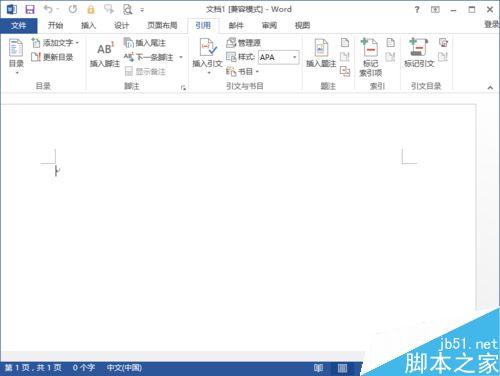Switch to the 视图 tab
Image resolution: width=500 pixels, height=376 pixels.
tap(302, 25)
